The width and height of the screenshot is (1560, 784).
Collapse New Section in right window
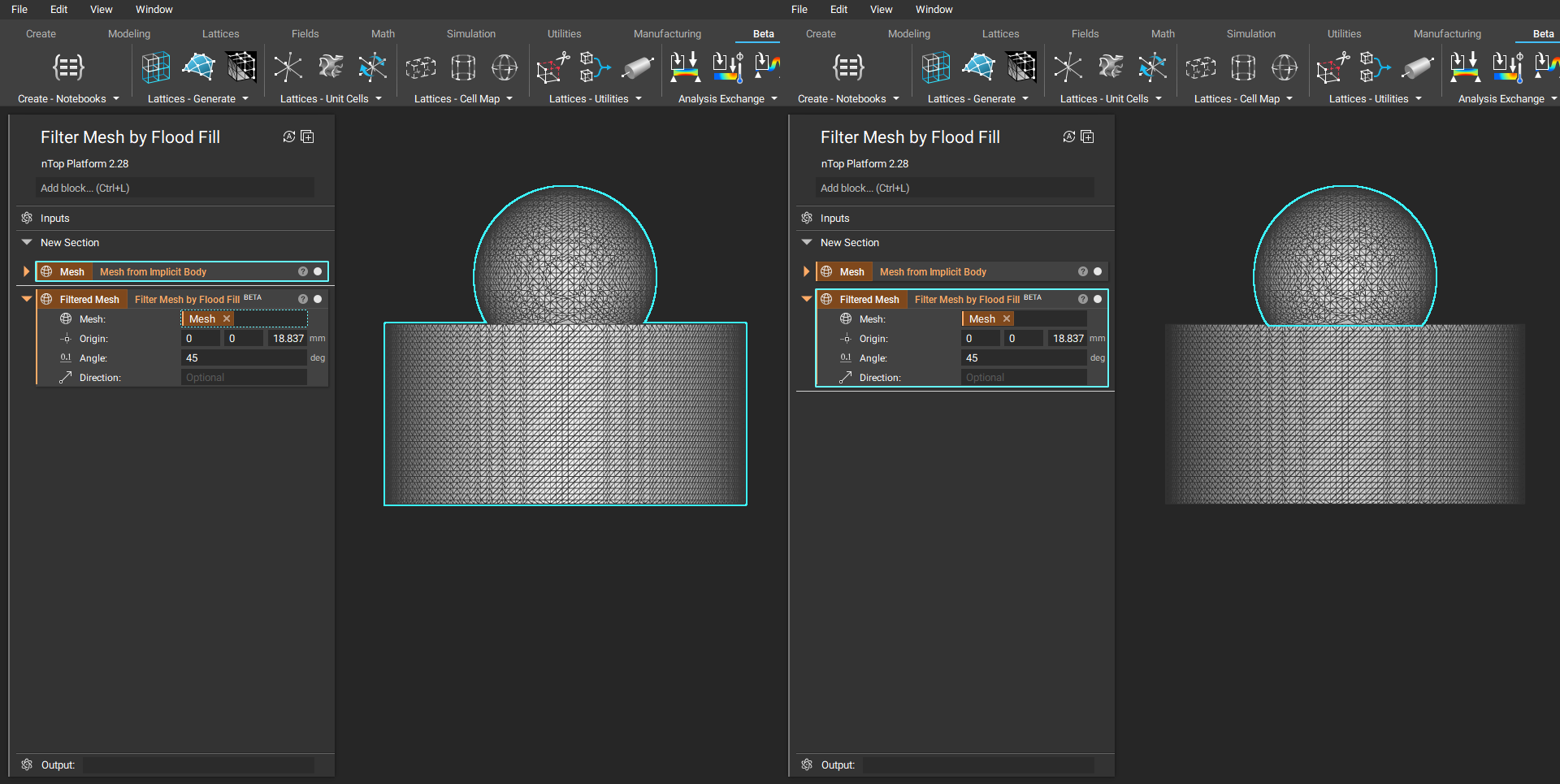[x=807, y=242]
